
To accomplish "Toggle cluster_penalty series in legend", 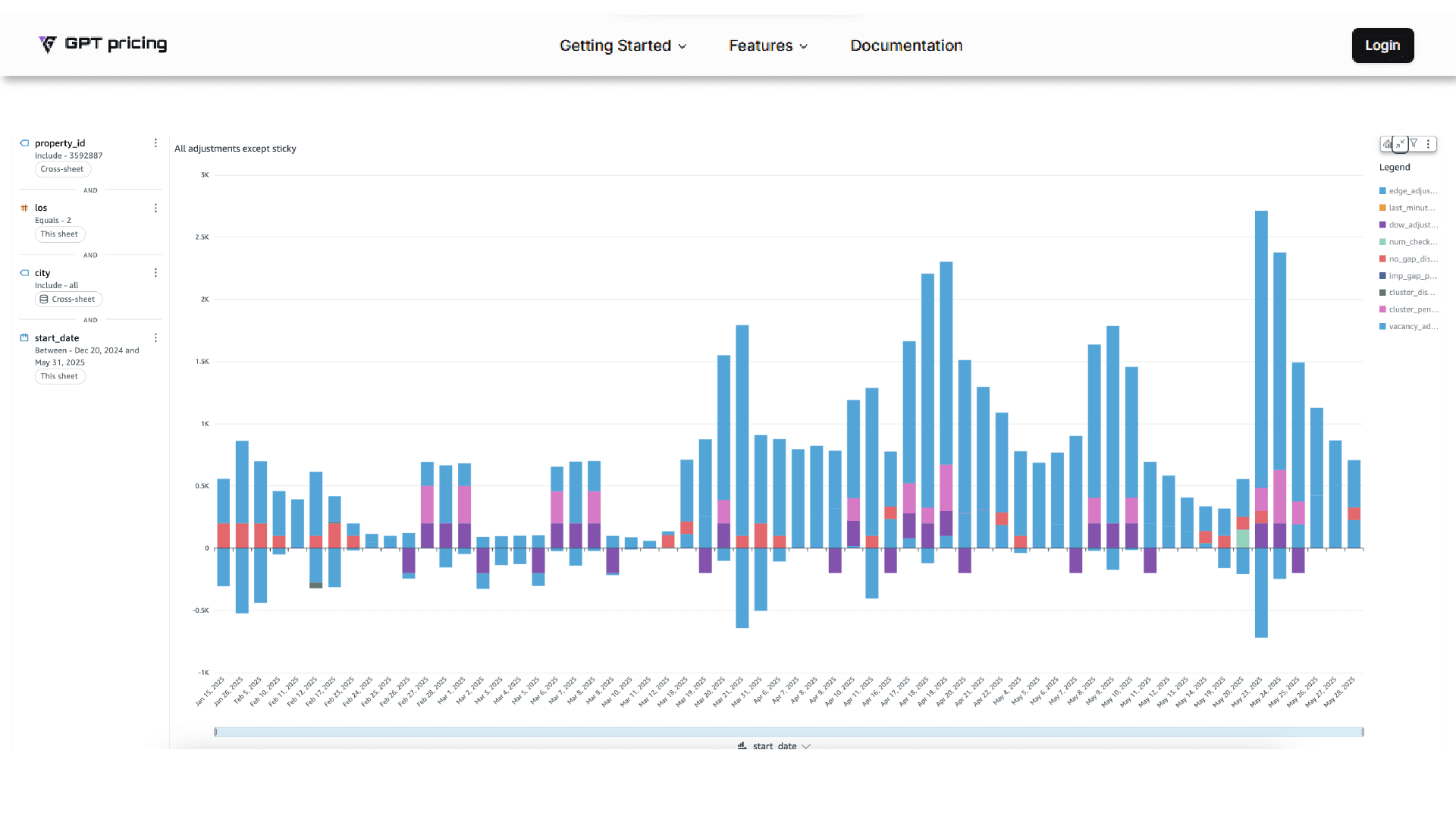I will [x=1412, y=309].
